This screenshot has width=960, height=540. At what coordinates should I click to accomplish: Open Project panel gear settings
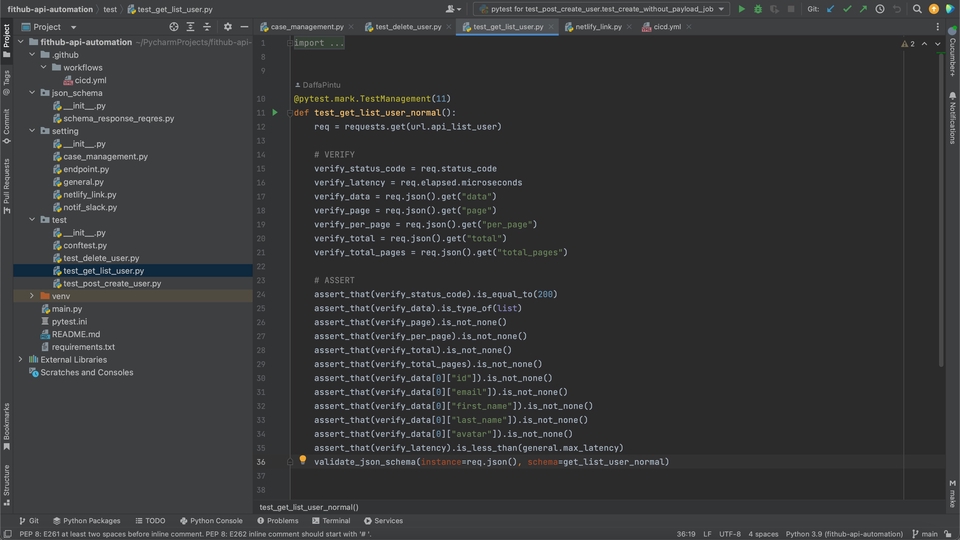coord(228,27)
